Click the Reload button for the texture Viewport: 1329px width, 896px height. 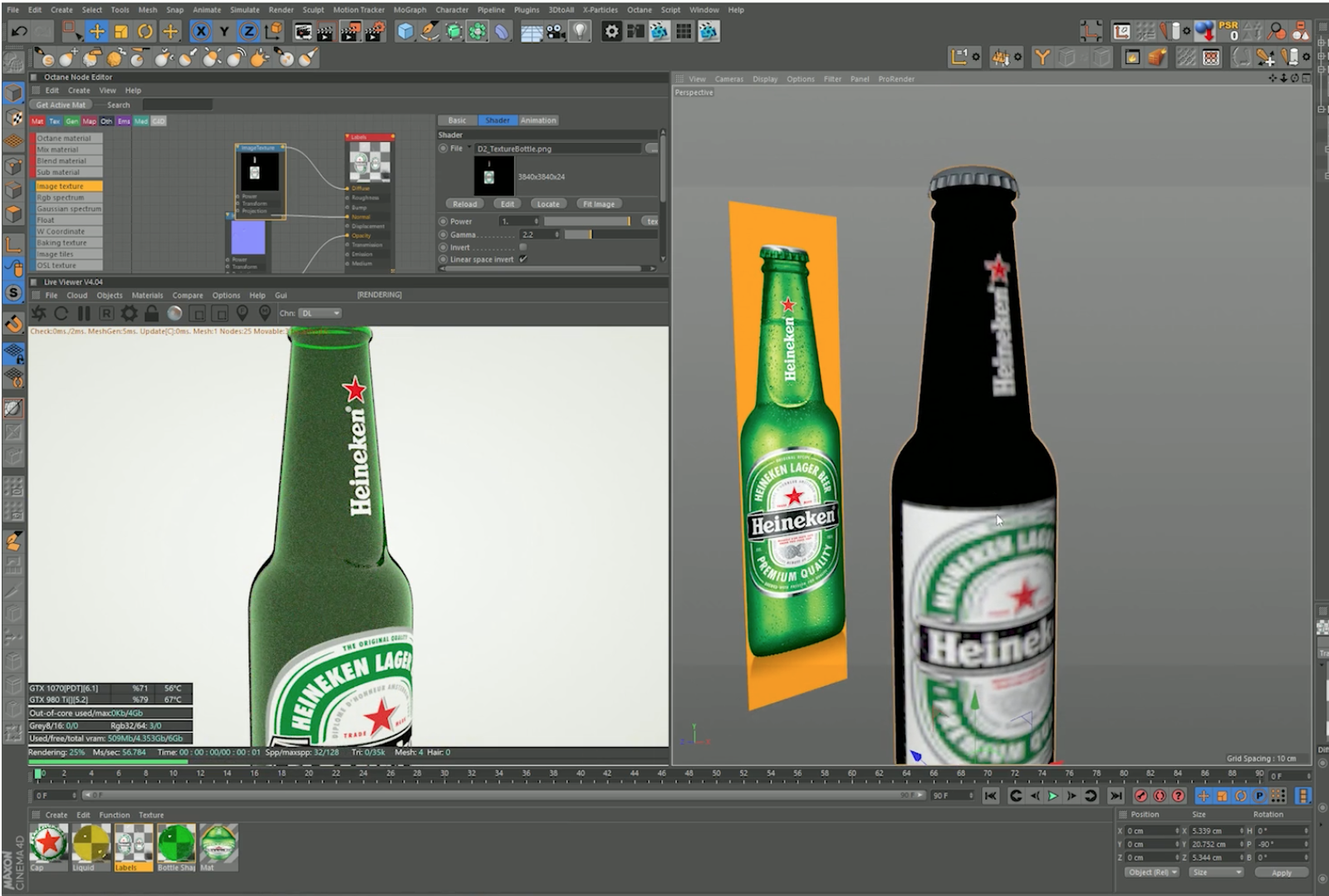click(465, 203)
